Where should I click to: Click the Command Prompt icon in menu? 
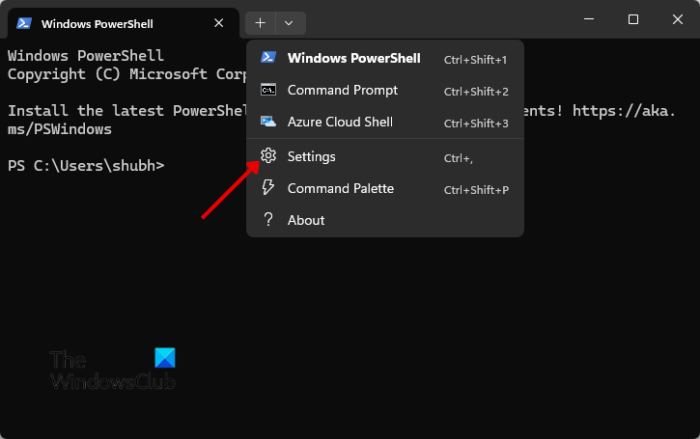click(268, 90)
